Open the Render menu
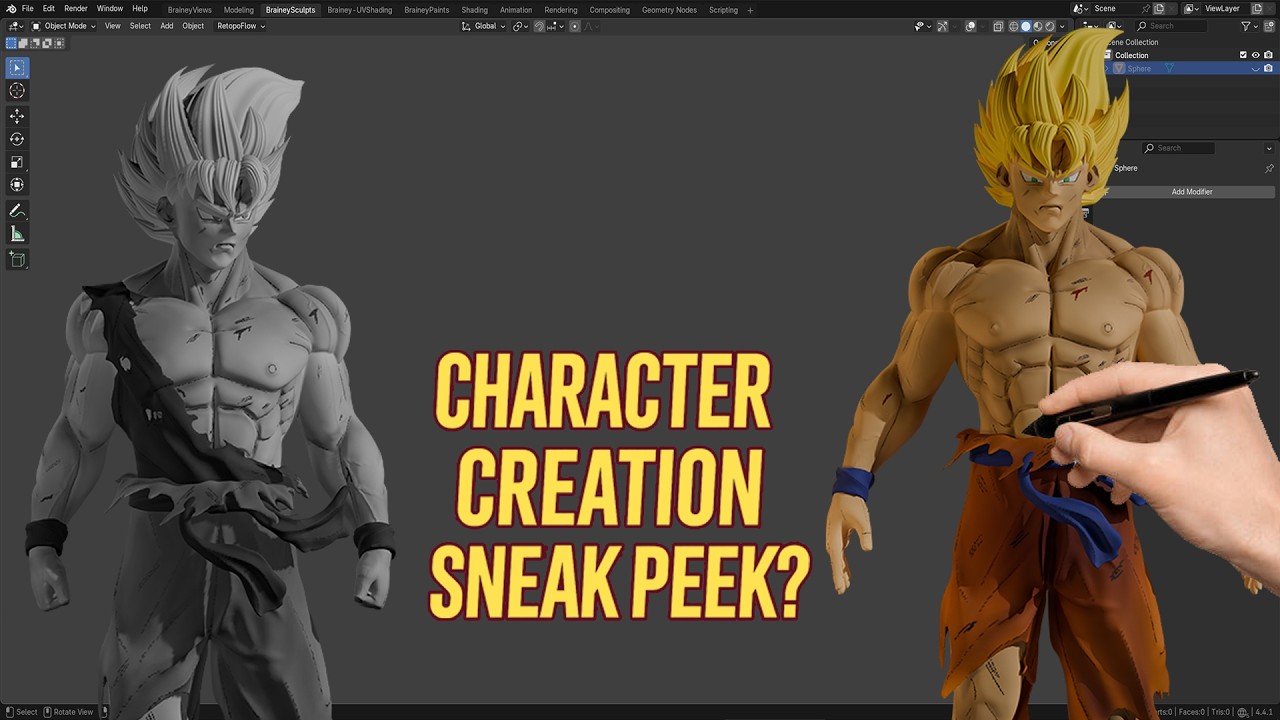Viewport: 1280px width, 720px height. [76, 9]
